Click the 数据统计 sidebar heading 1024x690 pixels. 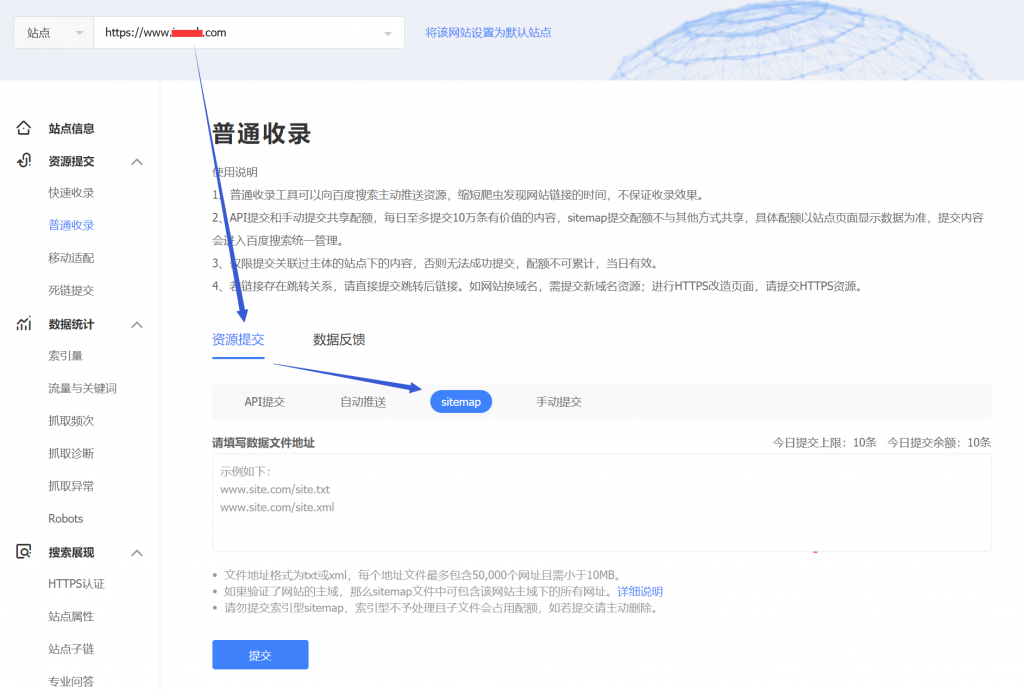point(71,324)
